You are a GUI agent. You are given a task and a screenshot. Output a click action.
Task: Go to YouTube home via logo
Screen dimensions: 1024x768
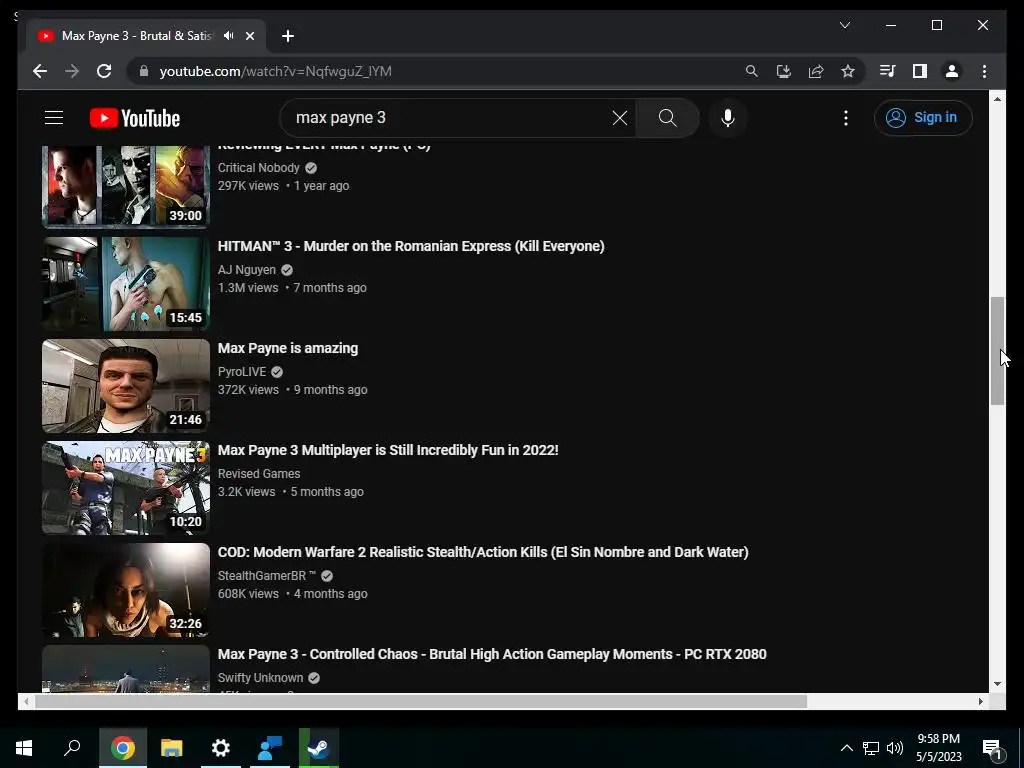135,118
